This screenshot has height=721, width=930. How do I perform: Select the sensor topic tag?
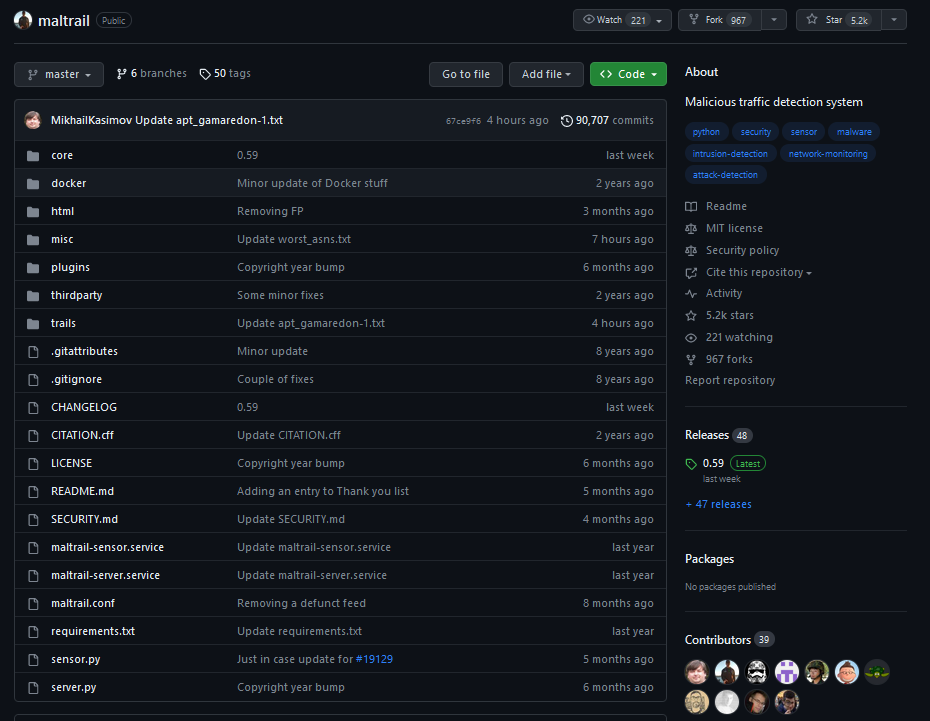tap(804, 132)
